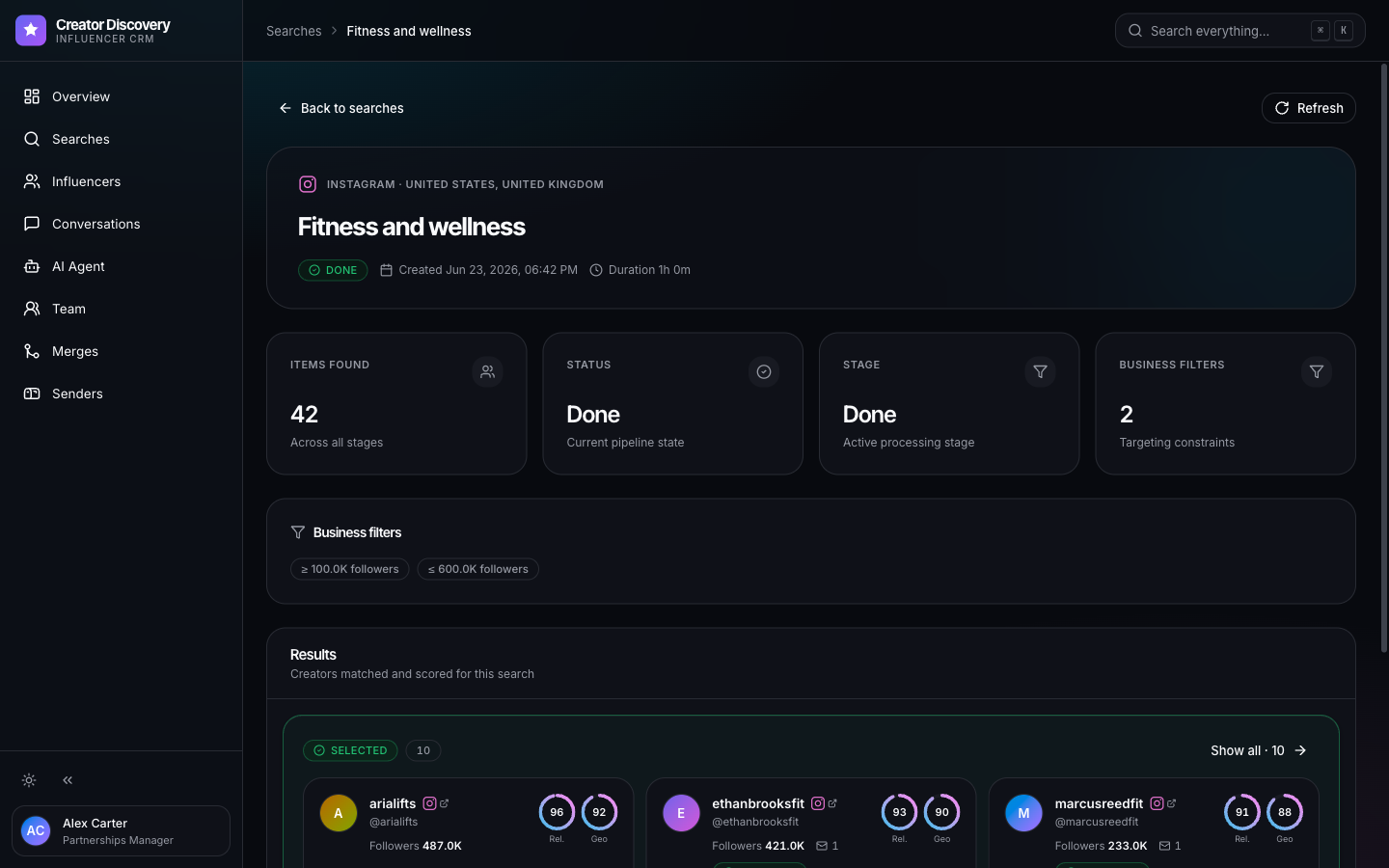
Task: Click the AC user avatar
Action: tap(36, 830)
